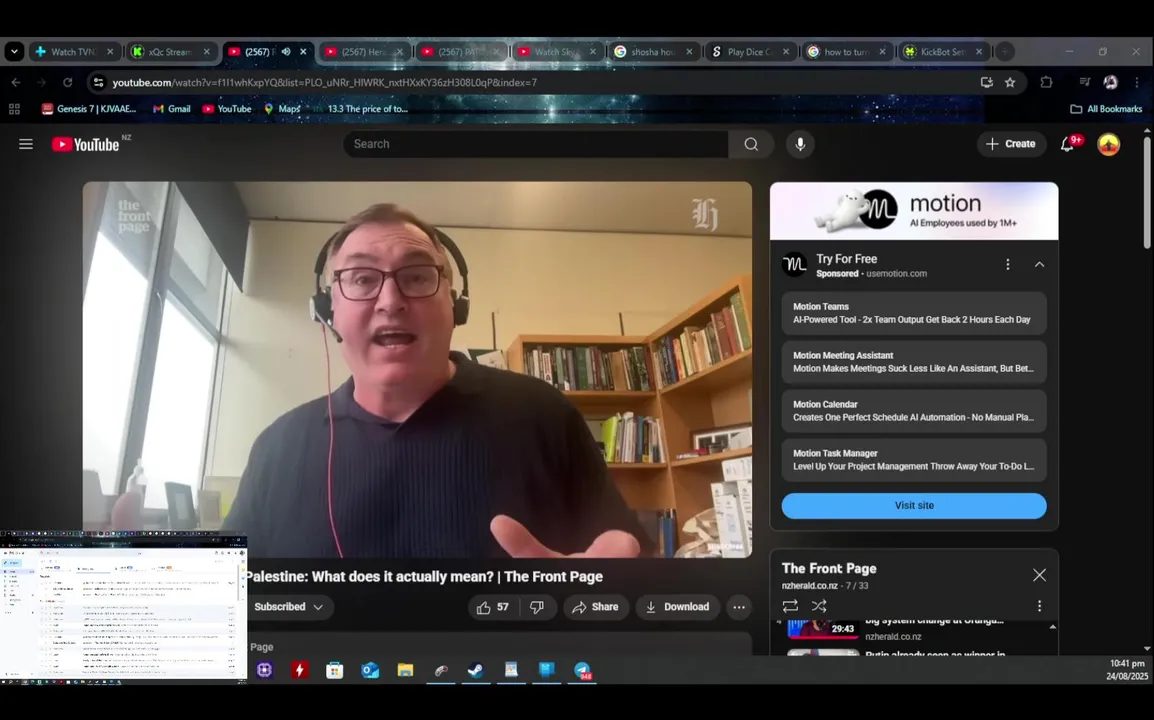
Task: Close The Front Page playlist panel
Action: [1039, 575]
